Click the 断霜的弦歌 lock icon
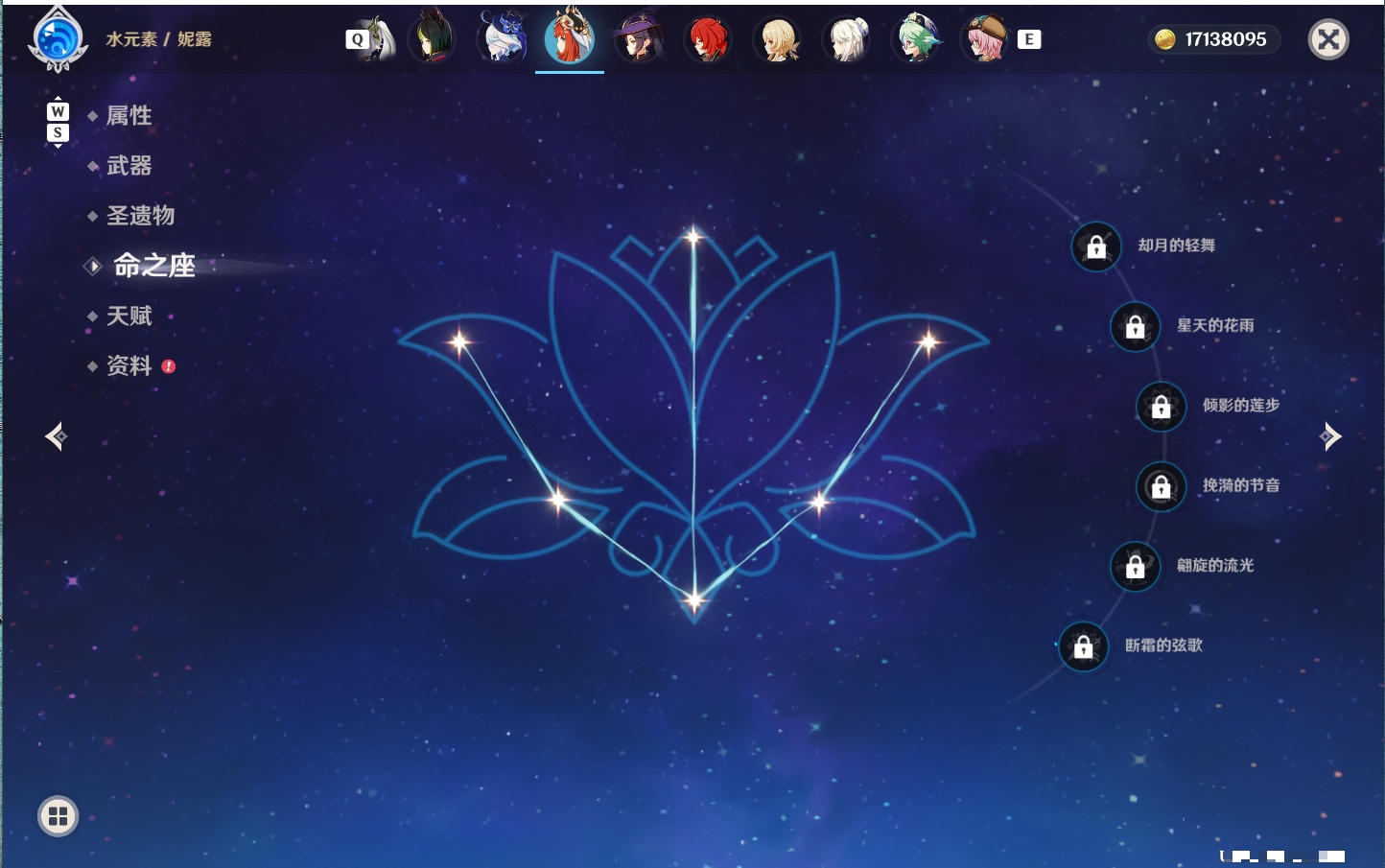Image resolution: width=1385 pixels, height=868 pixels. tap(1083, 646)
